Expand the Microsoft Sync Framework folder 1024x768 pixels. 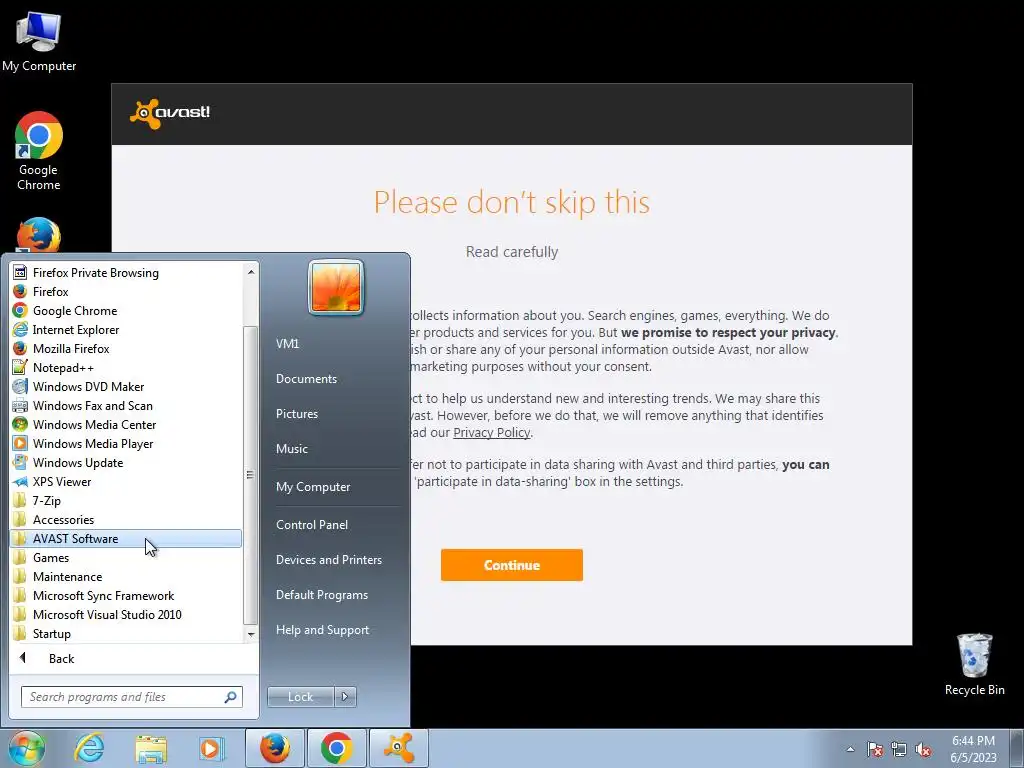(x=126, y=595)
